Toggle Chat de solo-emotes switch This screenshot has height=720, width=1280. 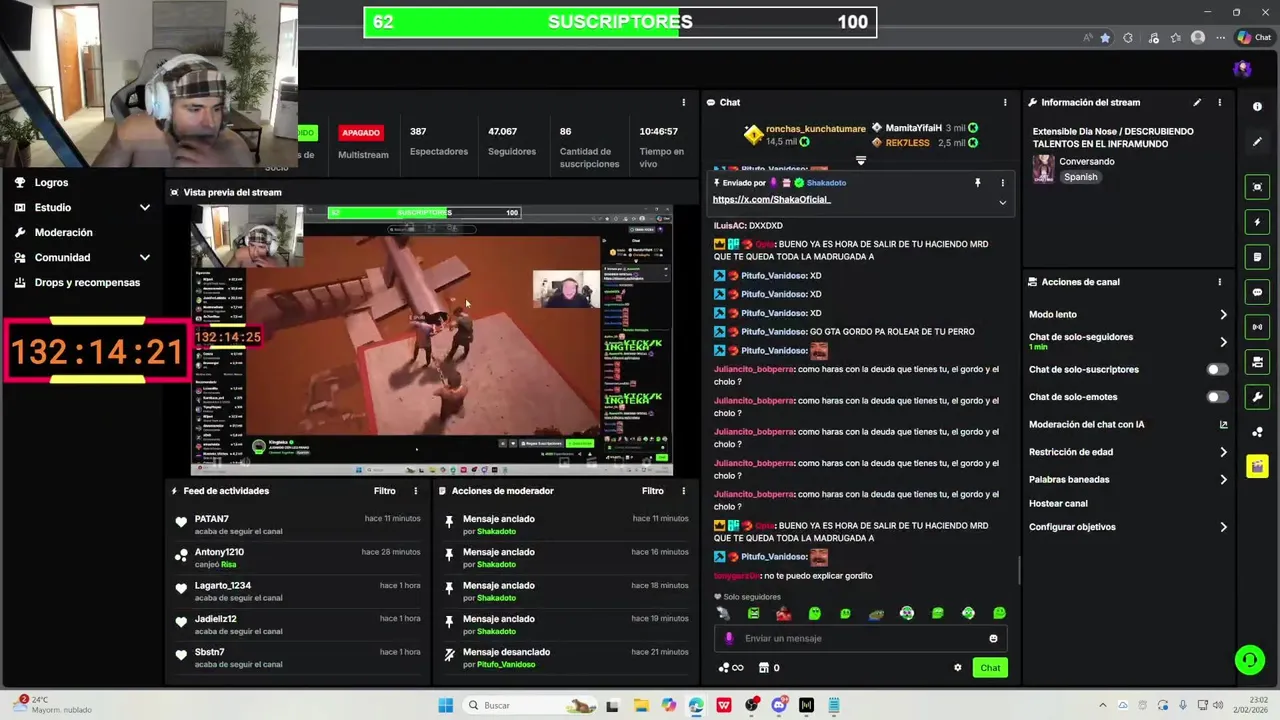pos(1217,397)
